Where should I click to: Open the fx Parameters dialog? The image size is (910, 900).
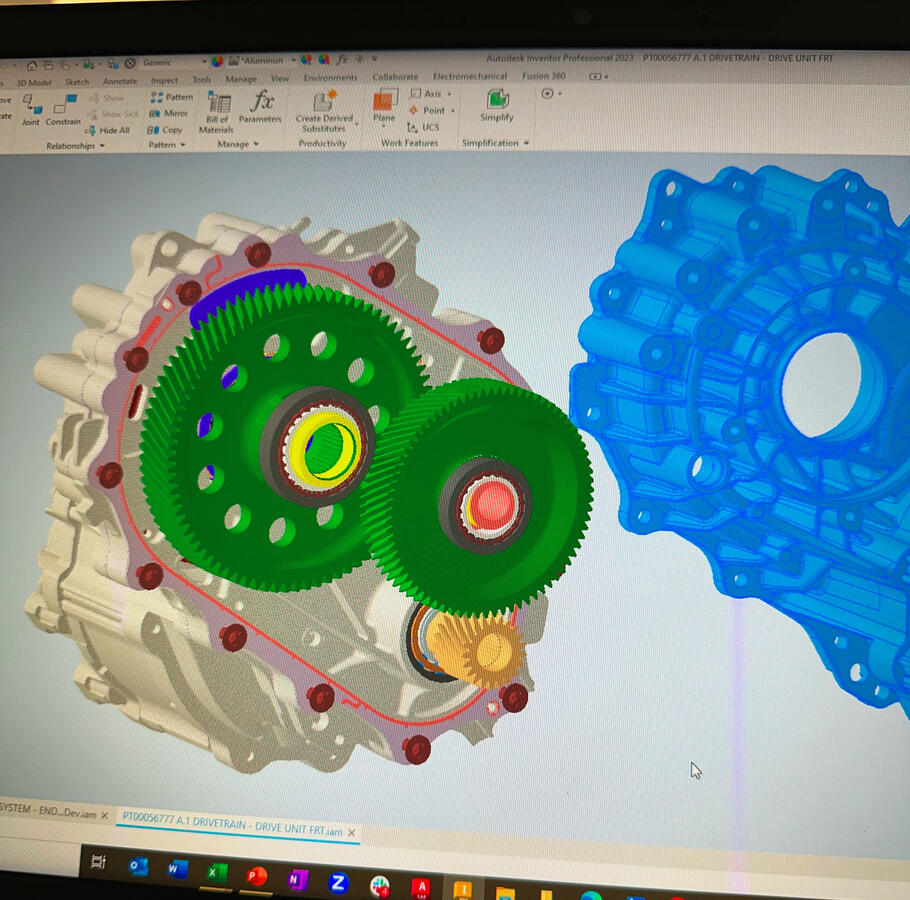click(x=261, y=107)
